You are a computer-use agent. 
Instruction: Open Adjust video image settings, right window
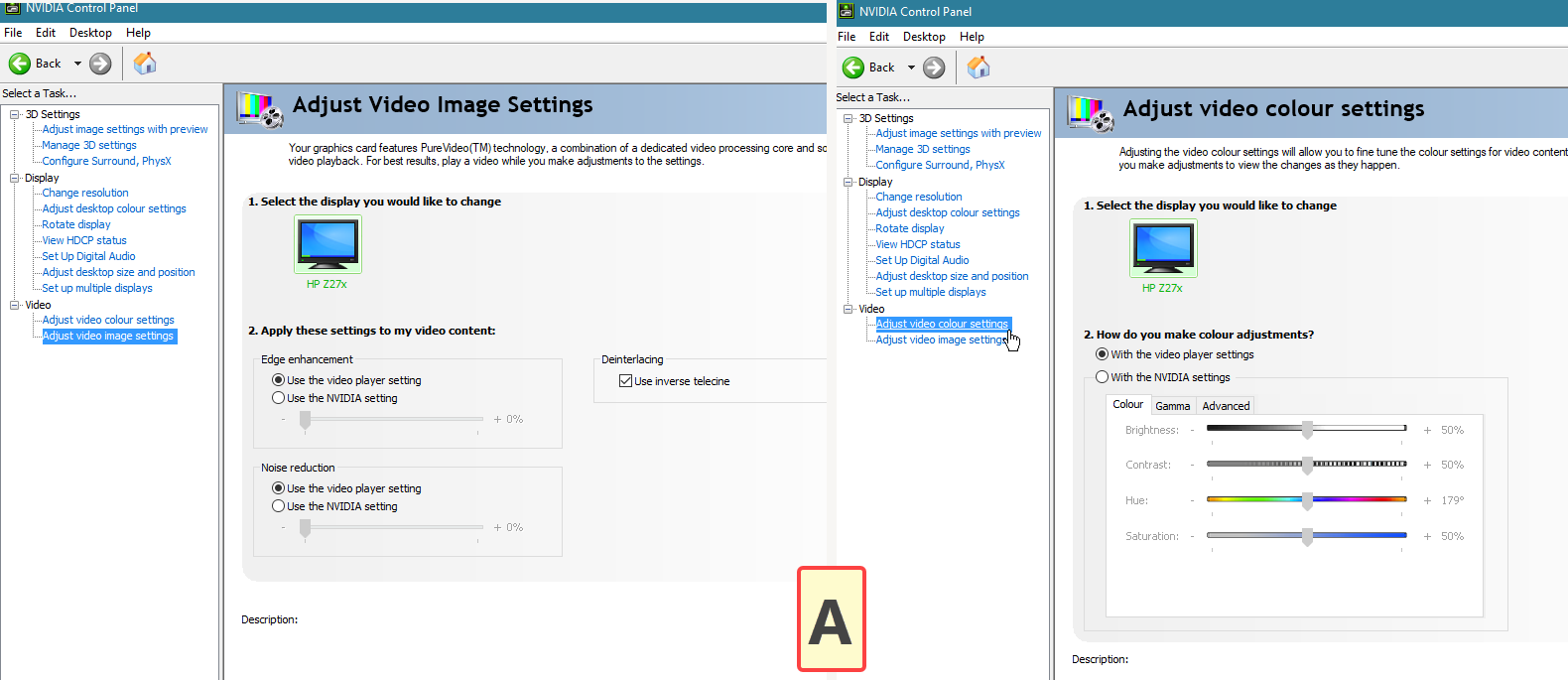click(x=942, y=340)
